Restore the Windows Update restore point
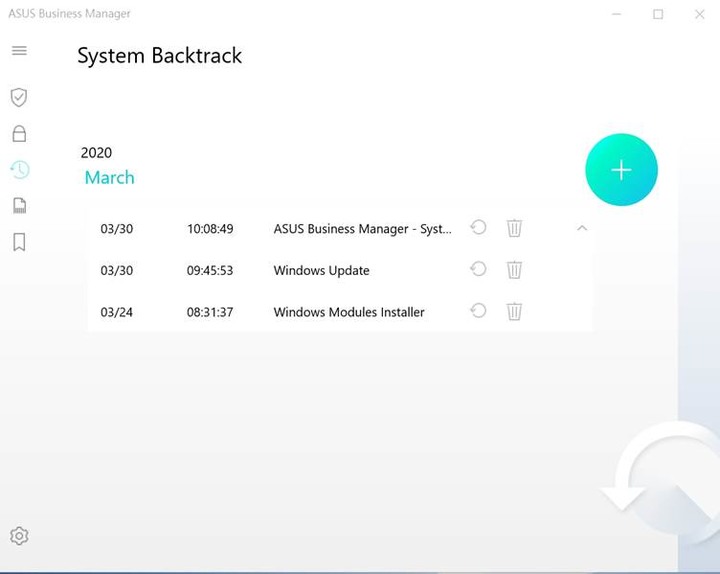Viewport: 720px width, 574px height. 478,269
